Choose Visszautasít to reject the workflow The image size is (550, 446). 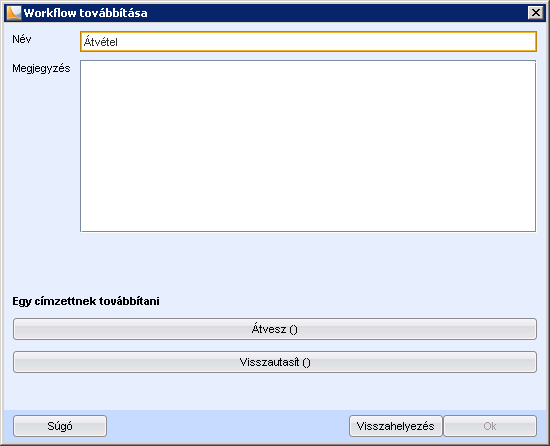point(275,362)
